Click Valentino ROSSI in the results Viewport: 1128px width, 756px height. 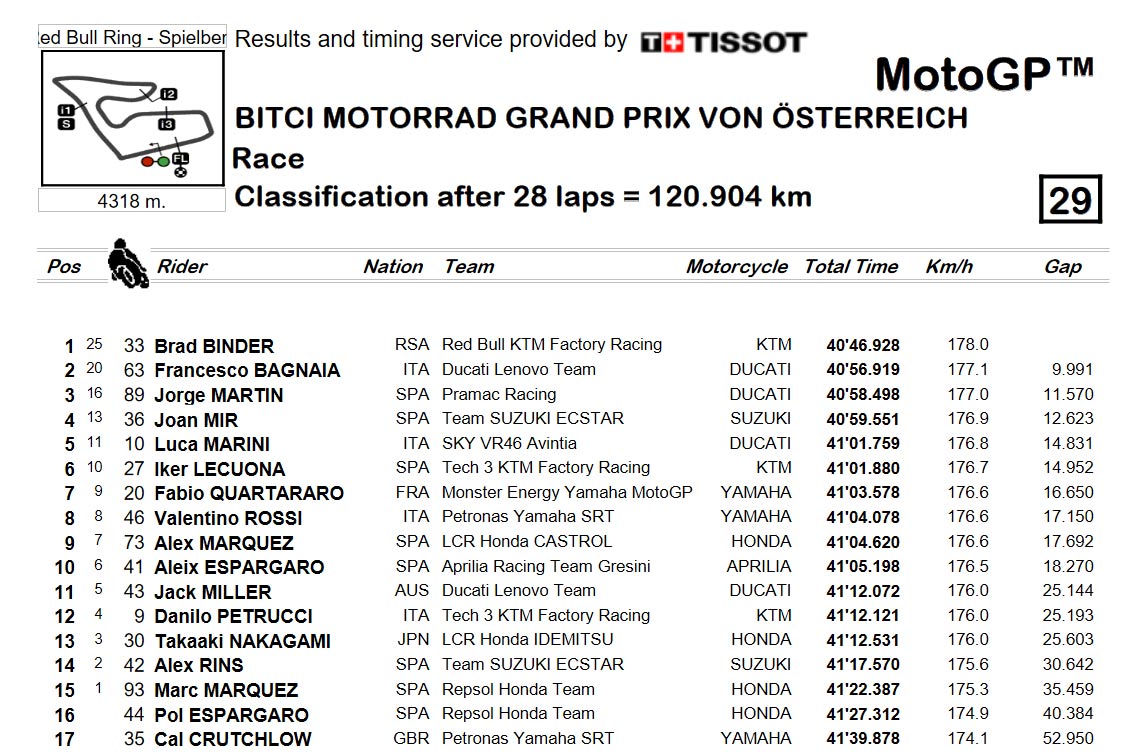[228, 518]
